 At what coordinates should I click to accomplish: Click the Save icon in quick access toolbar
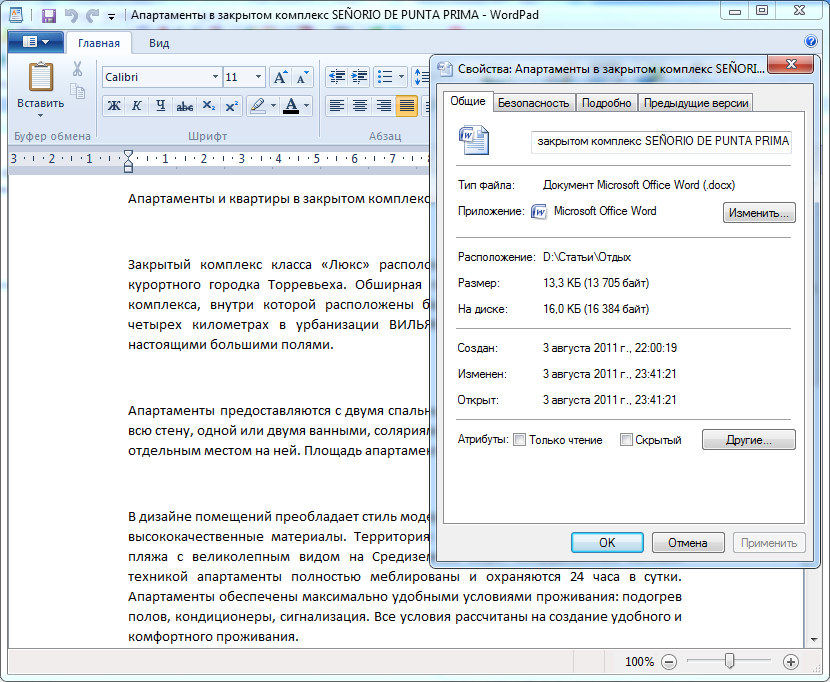(48, 16)
